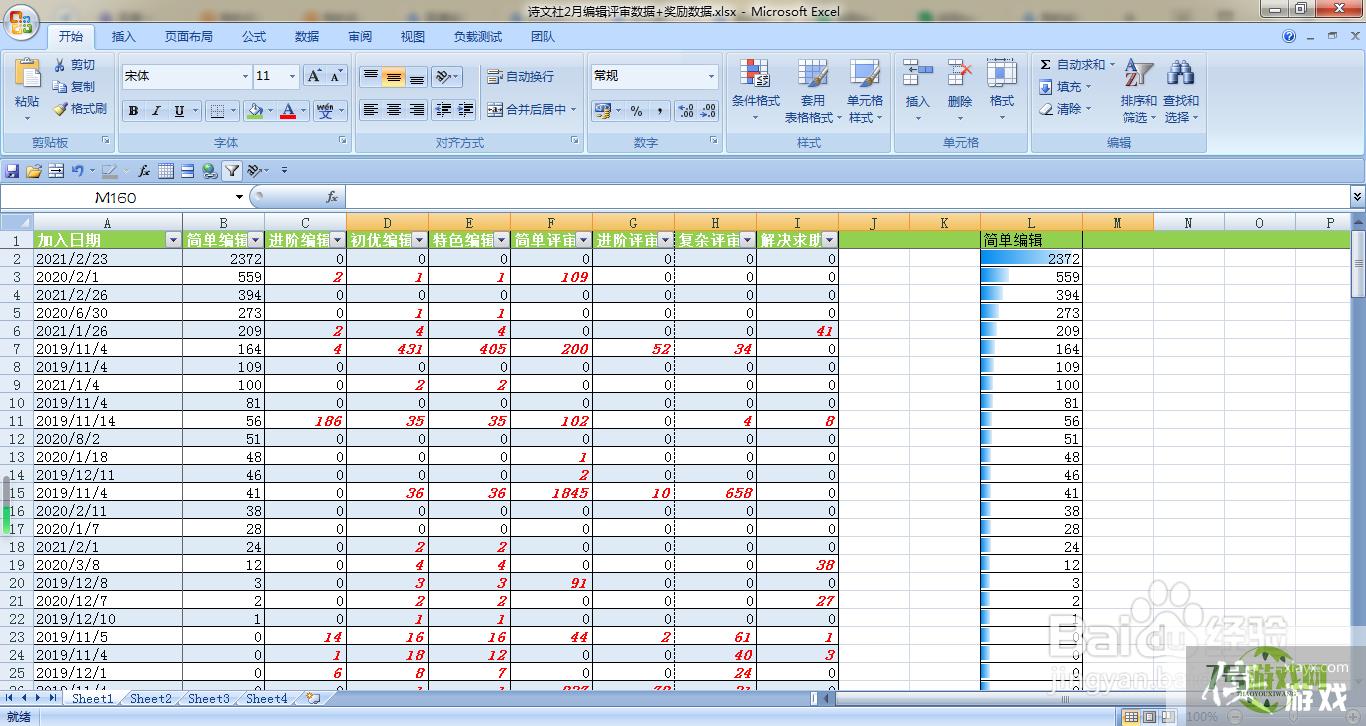Click Merge and Center (合并后居中)

[x=532, y=110]
